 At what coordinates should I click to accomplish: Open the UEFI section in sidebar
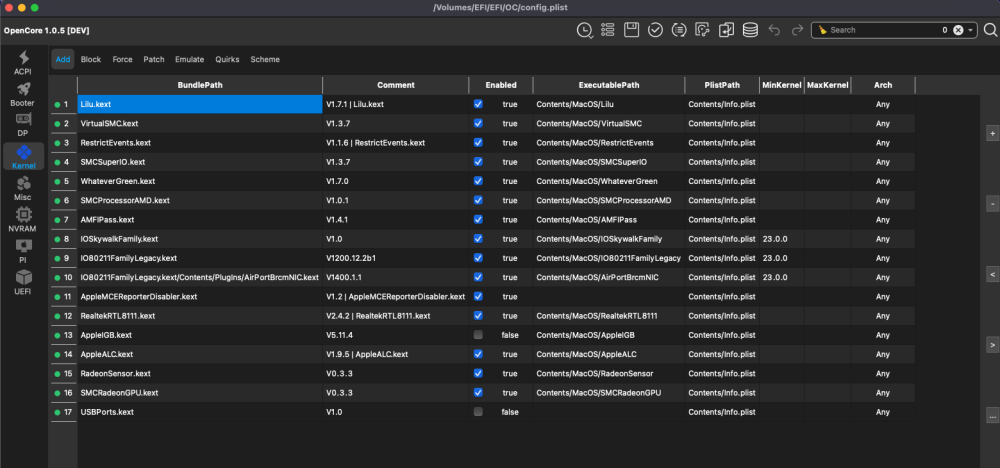point(24,282)
